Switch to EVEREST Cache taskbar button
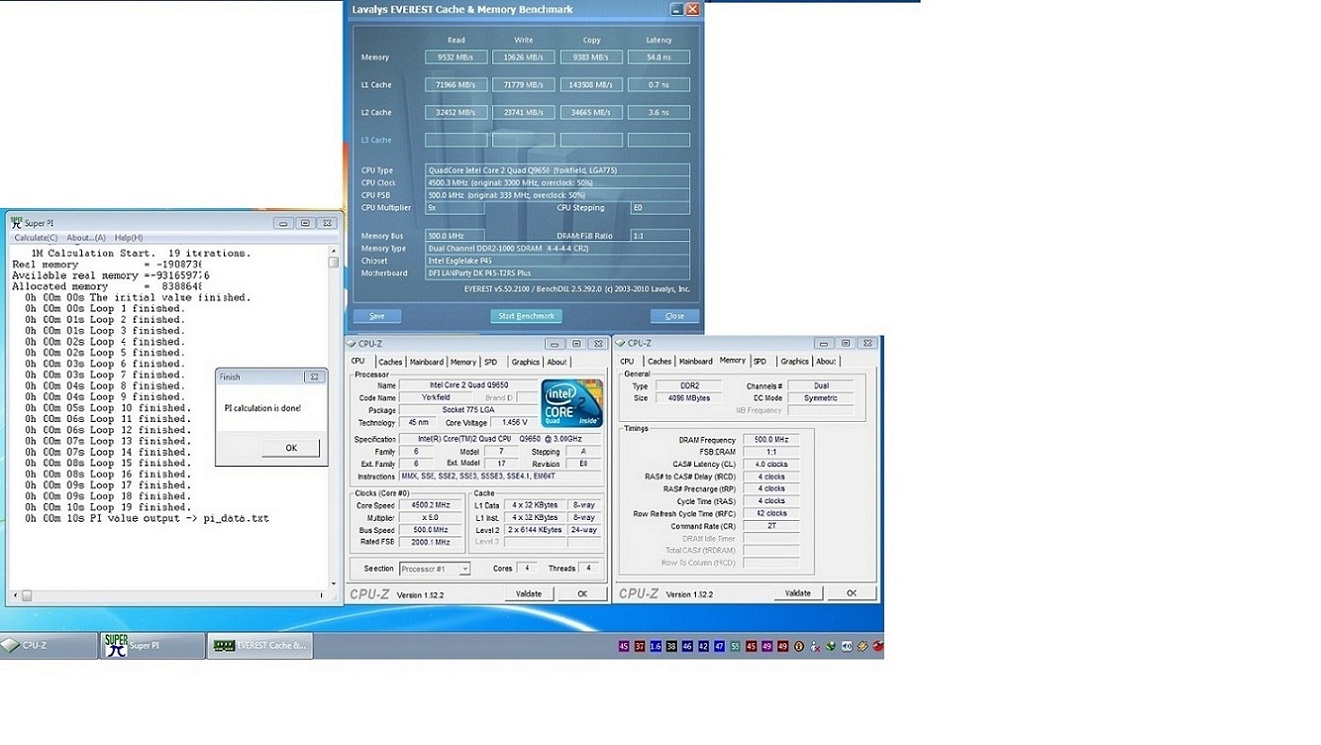 (260, 646)
